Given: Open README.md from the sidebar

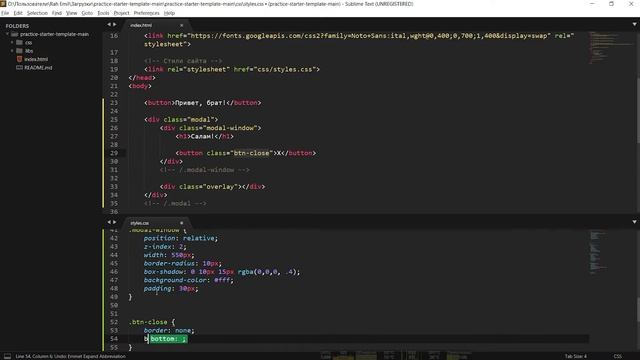Looking at the screenshot, I should [x=38, y=68].
